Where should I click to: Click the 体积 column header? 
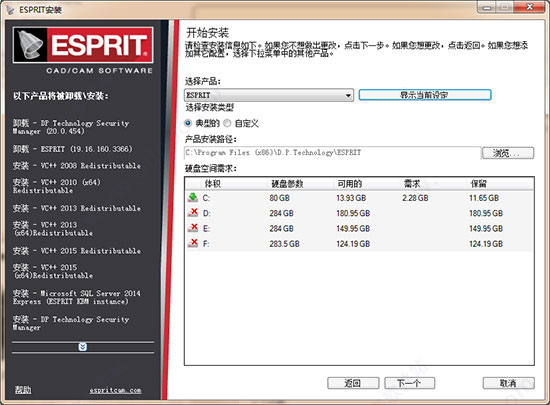(x=213, y=183)
